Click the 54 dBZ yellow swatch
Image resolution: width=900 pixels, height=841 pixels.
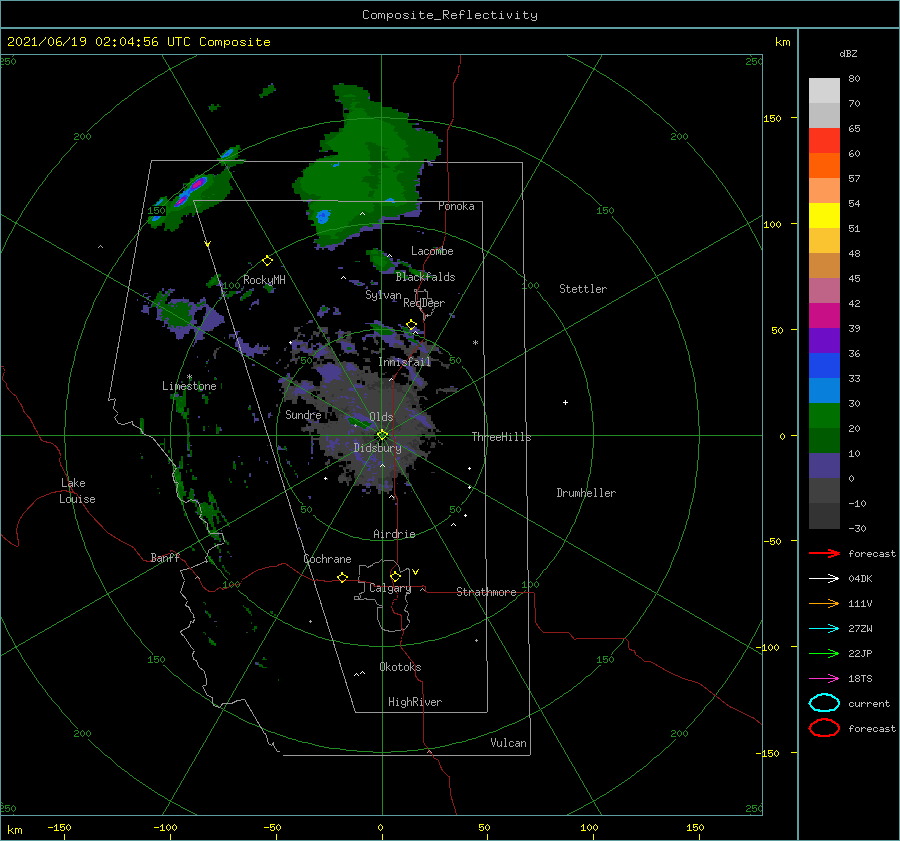pyautogui.click(x=824, y=215)
